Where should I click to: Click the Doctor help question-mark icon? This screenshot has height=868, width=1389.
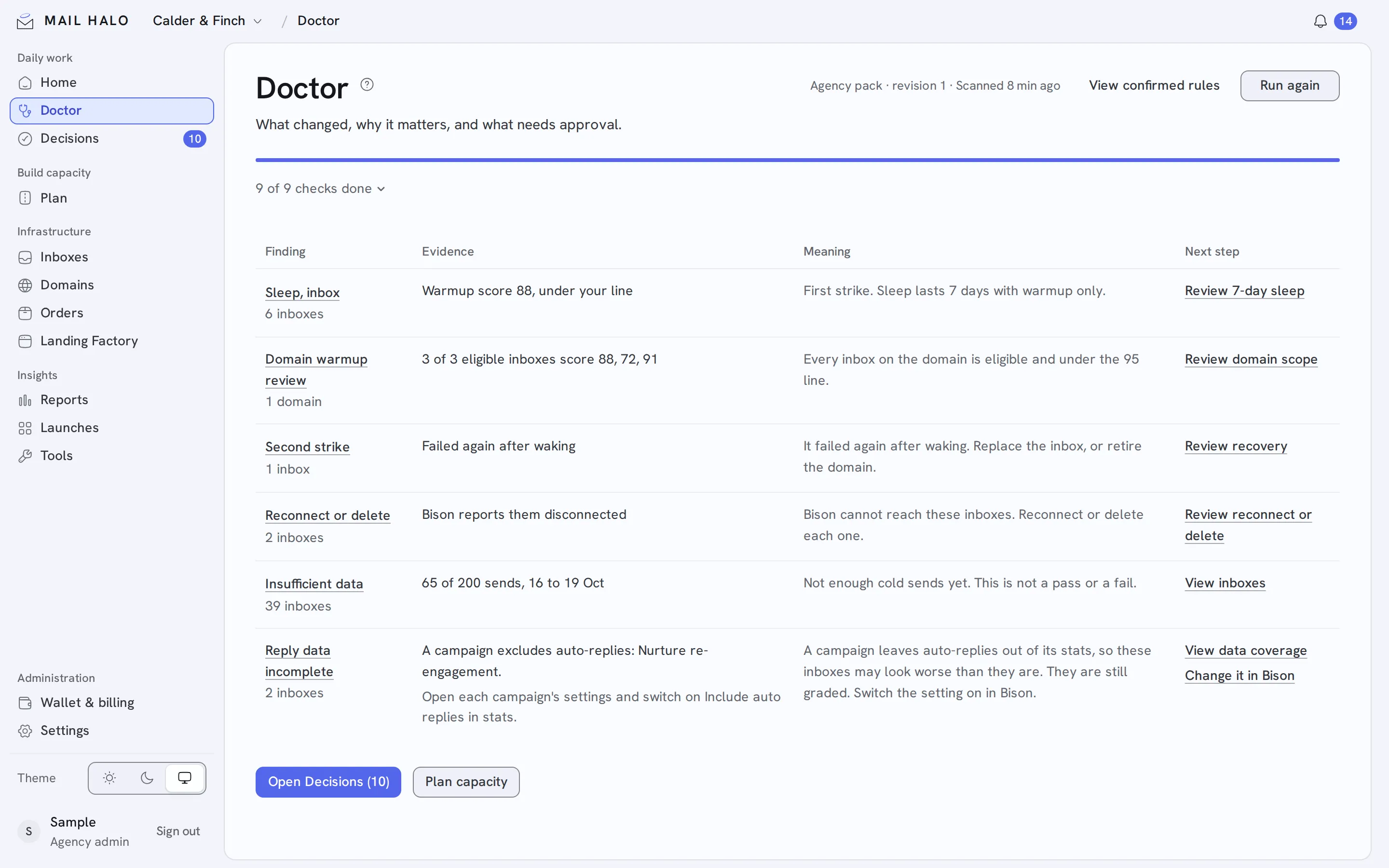[367, 85]
